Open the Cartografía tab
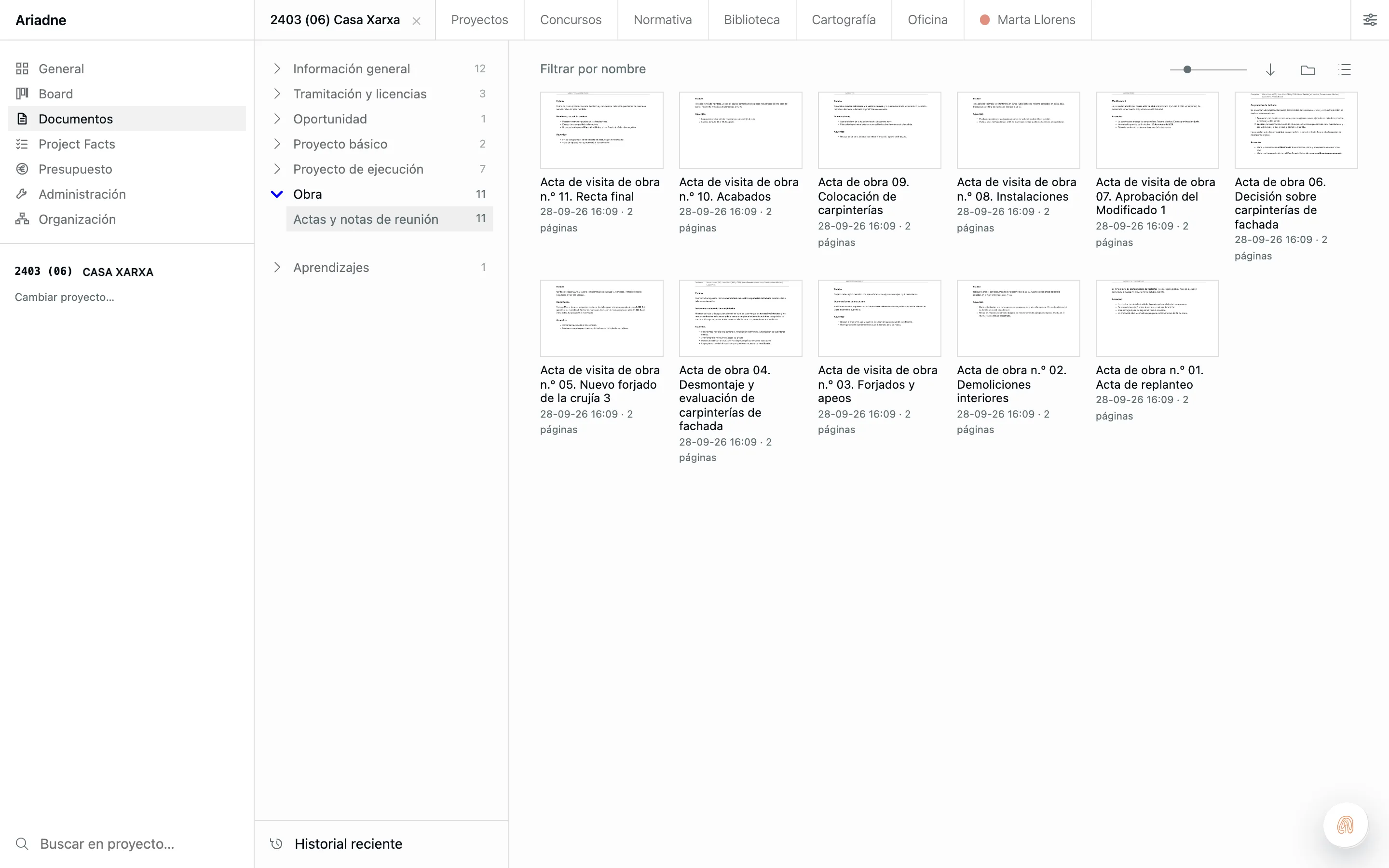This screenshot has height=868, width=1389. click(x=843, y=19)
